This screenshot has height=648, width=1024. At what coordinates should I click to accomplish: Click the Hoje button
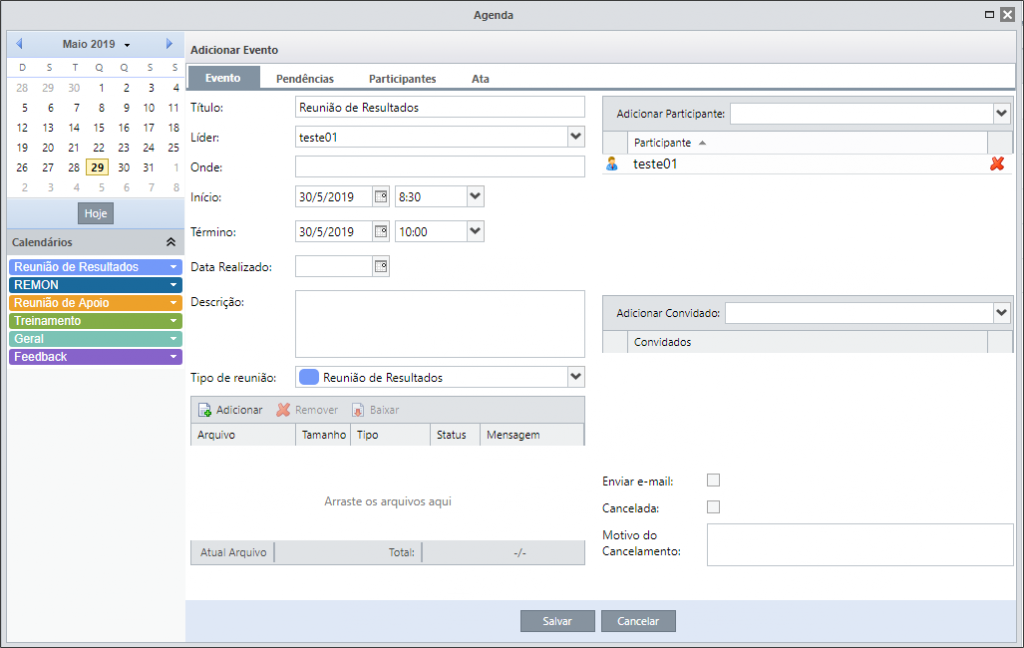(x=95, y=214)
